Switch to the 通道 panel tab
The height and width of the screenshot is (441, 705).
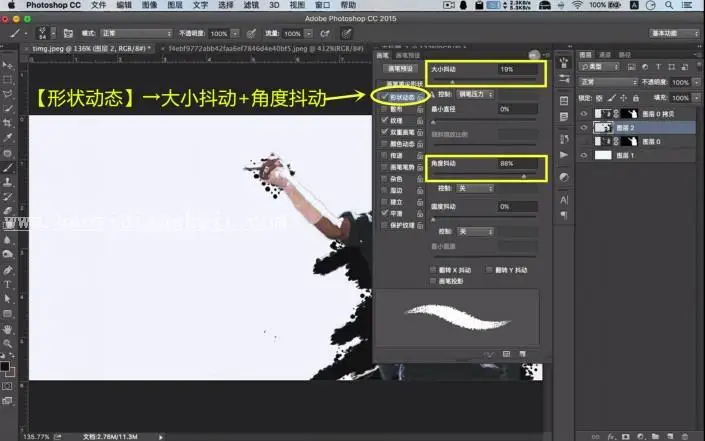(605, 55)
